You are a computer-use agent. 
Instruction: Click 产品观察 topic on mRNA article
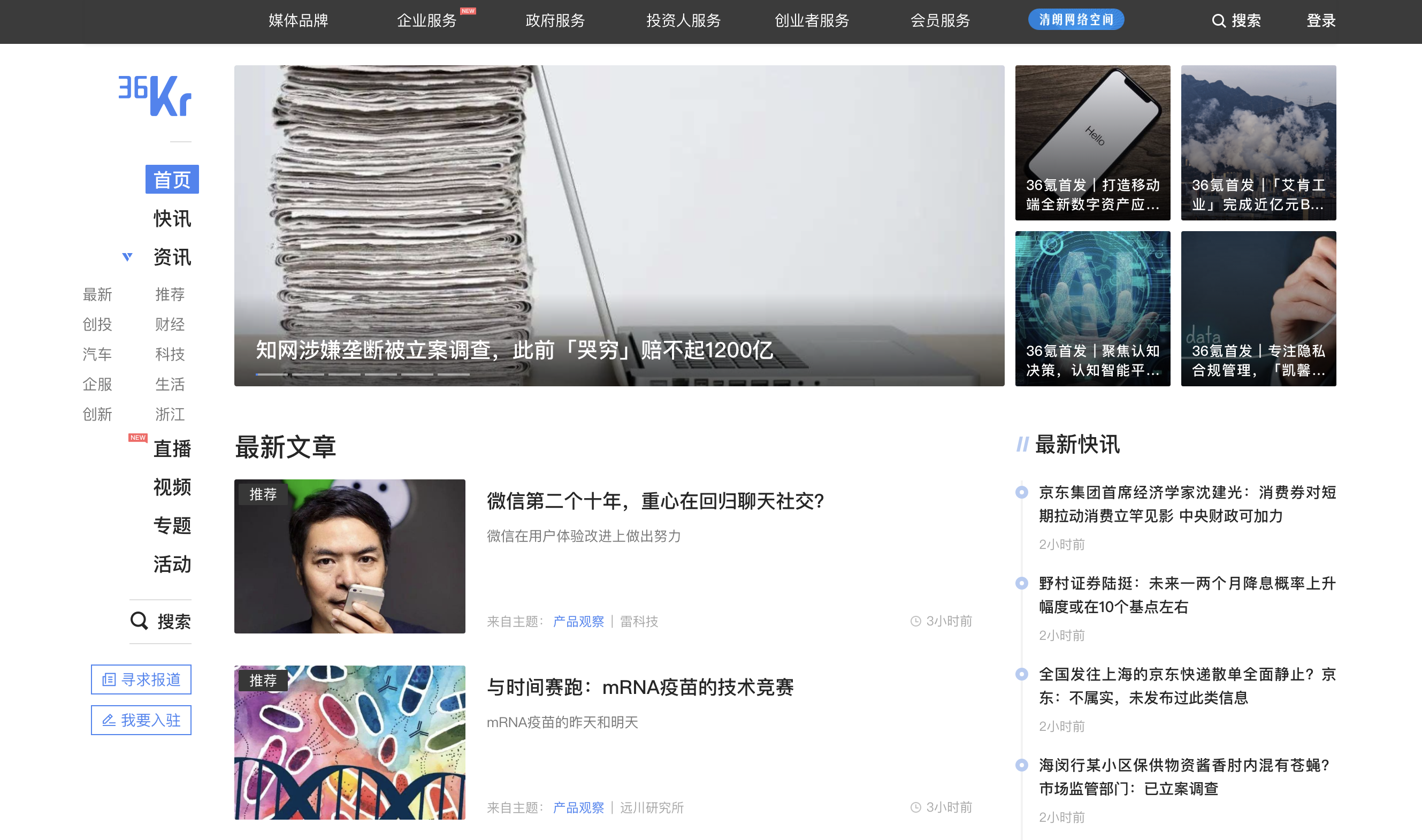[x=578, y=808]
